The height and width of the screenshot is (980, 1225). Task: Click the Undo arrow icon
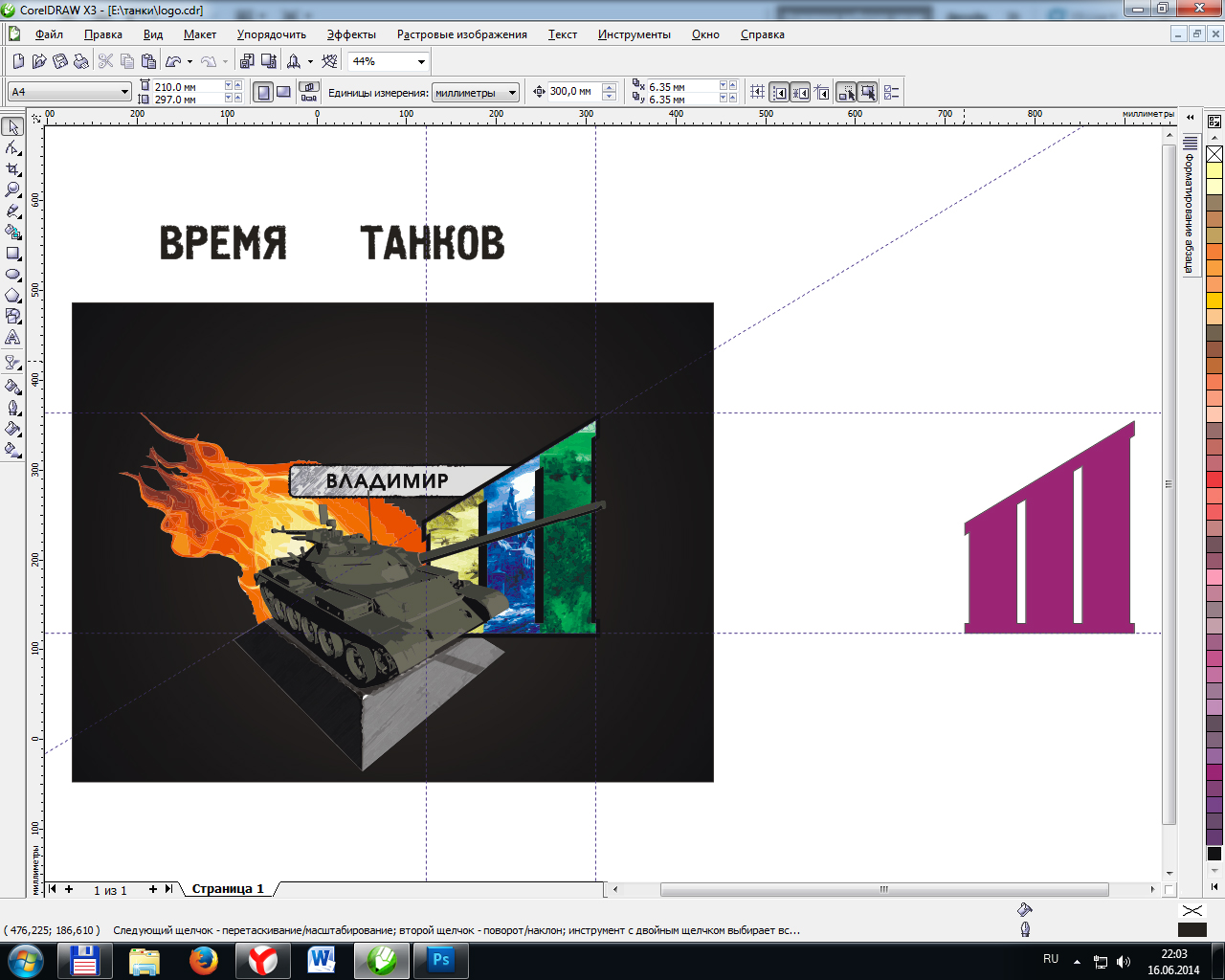(x=173, y=61)
